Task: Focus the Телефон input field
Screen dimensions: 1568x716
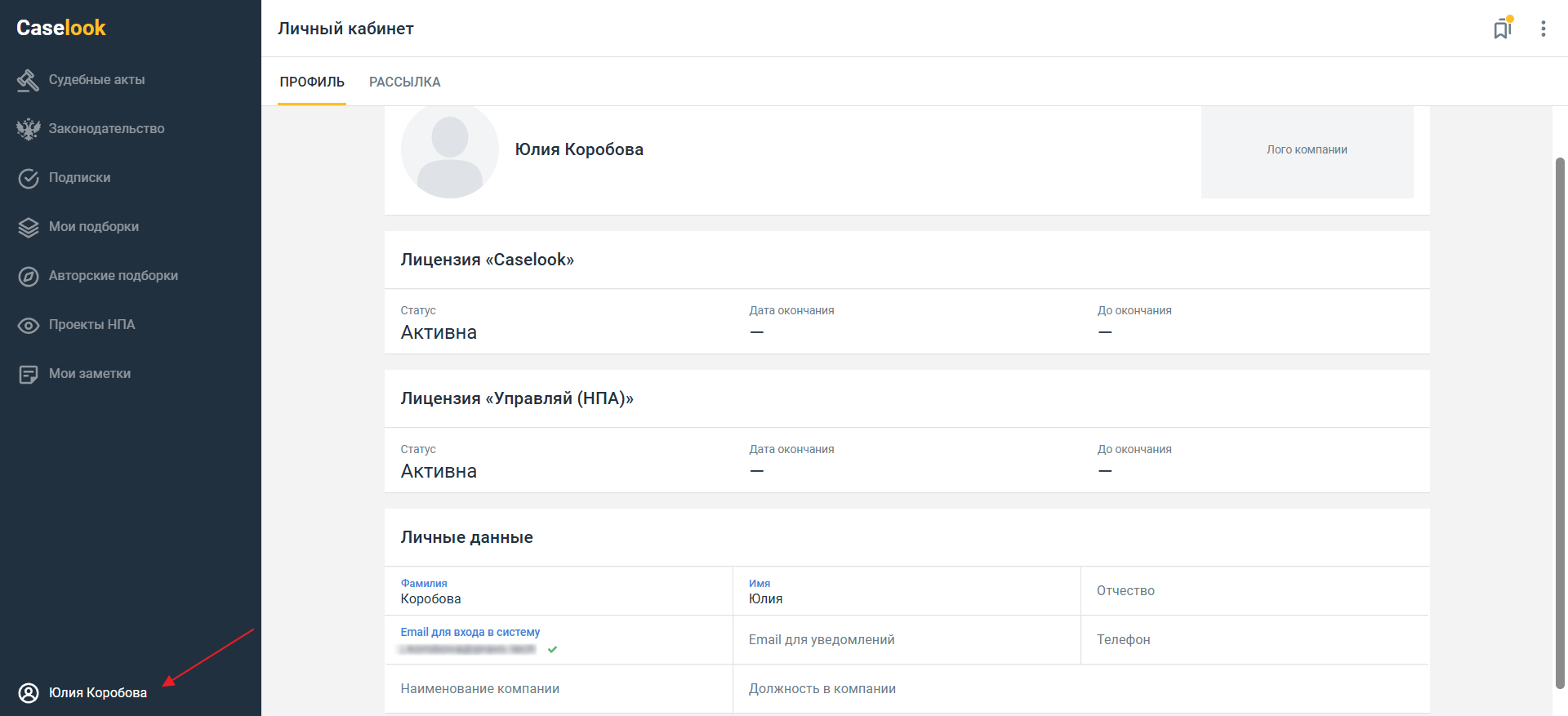Action: (x=1254, y=640)
